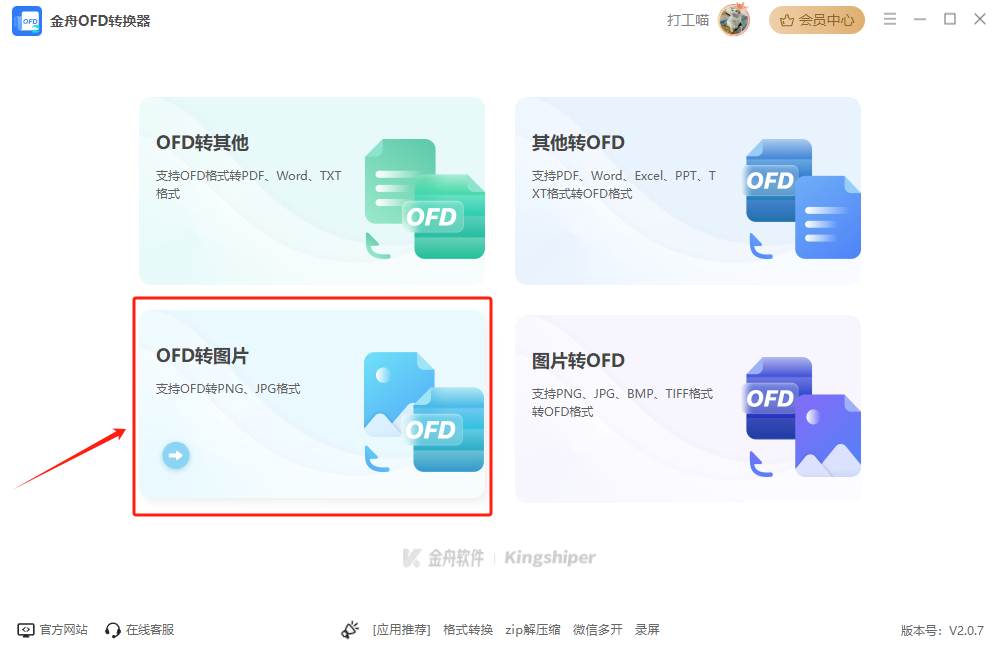Open the hamburger menu icon
The height and width of the screenshot is (650, 1000).
click(x=890, y=18)
